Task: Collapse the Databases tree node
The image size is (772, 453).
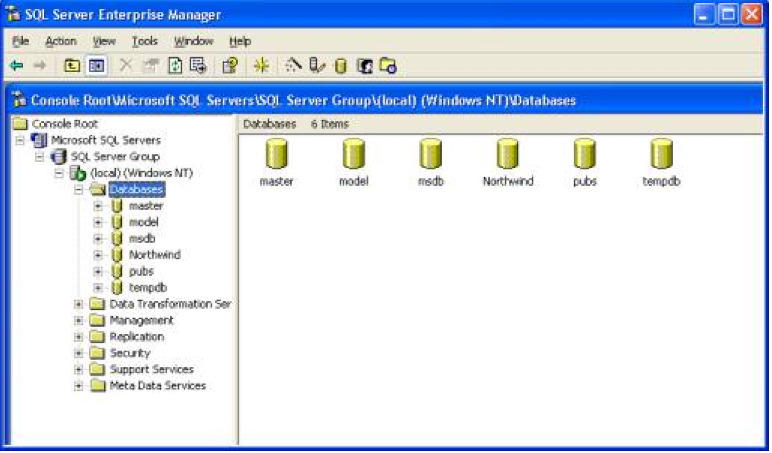Action: pyautogui.click(x=79, y=189)
